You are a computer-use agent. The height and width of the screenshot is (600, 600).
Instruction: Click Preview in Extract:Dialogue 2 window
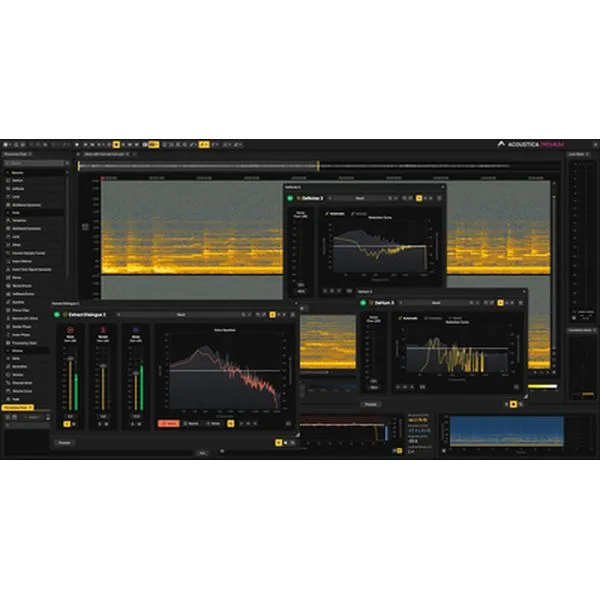[x=64, y=443]
